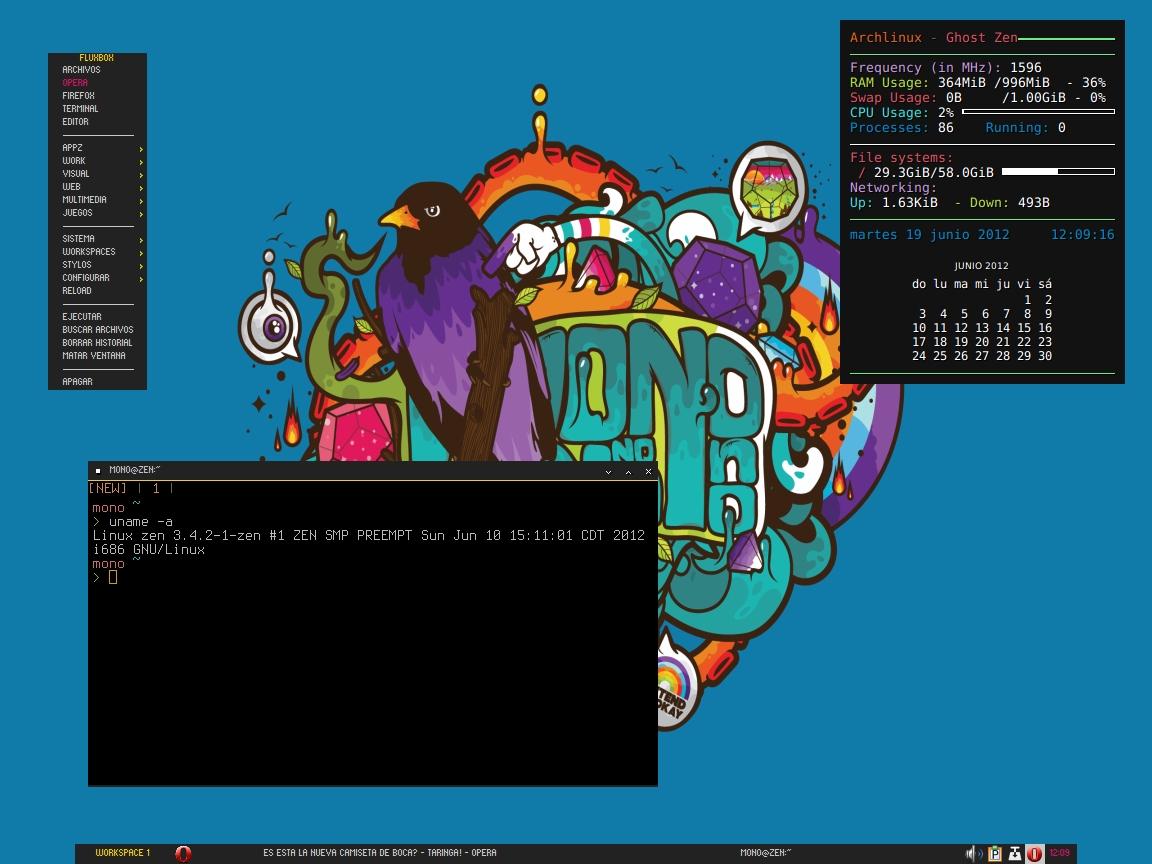Click the terminal prompt cursor

[x=112, y=577]
